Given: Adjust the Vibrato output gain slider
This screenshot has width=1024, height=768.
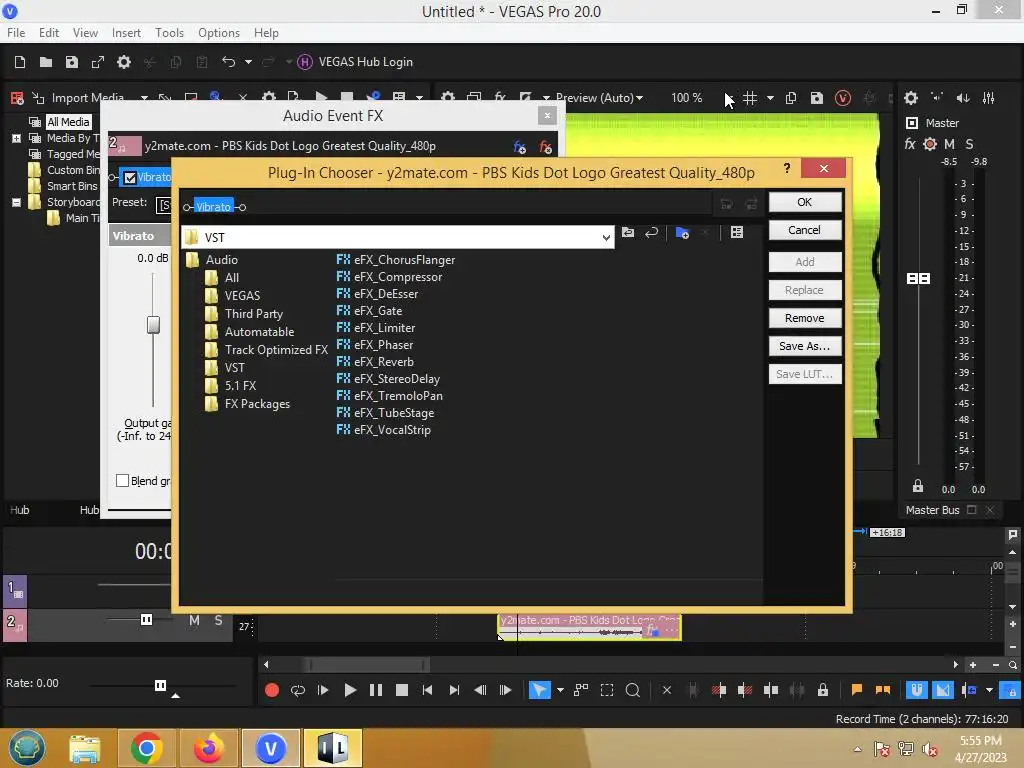Looking at the screenshot, I should (x=153, y=325).
